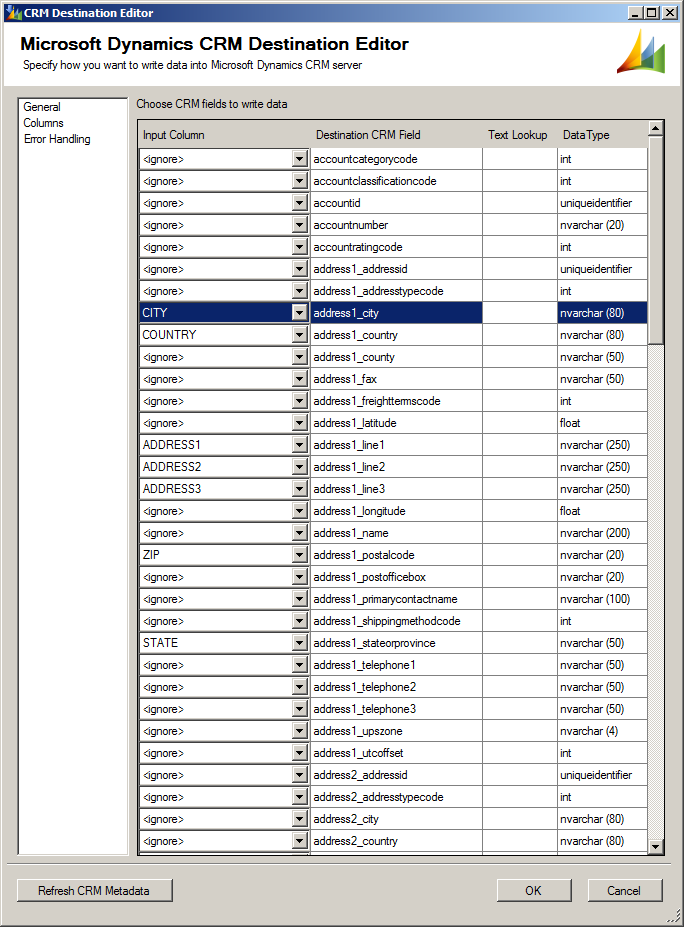
Task: Select the address1_city destination field
Action: (x=397, y=313)
